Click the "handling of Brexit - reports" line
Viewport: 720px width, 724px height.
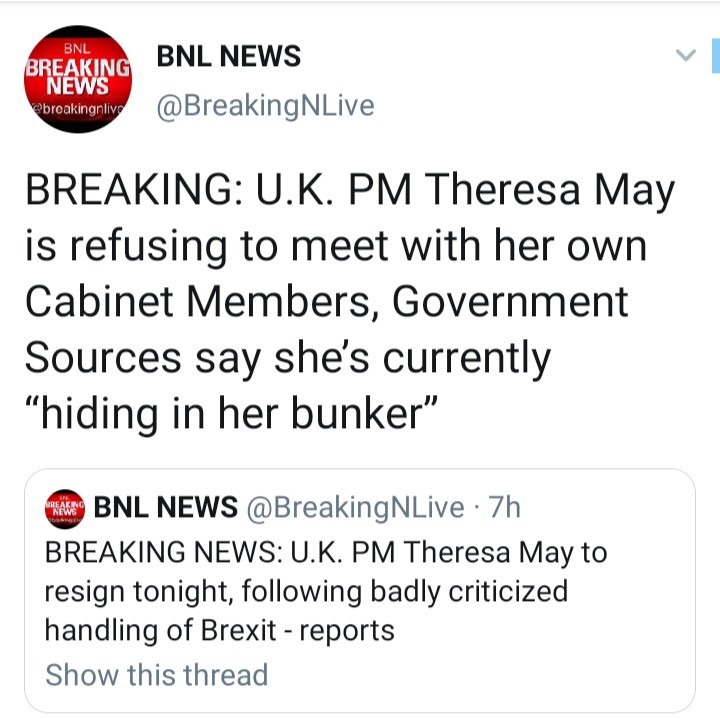pos(220,630)
